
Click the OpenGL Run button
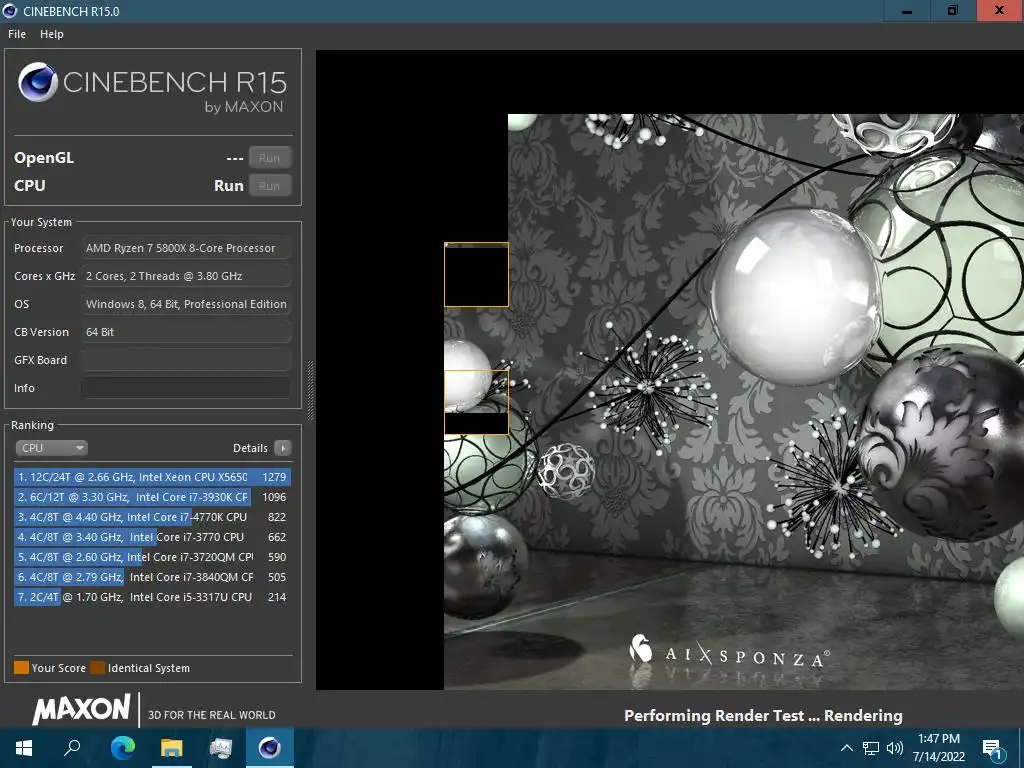point(270,158)
